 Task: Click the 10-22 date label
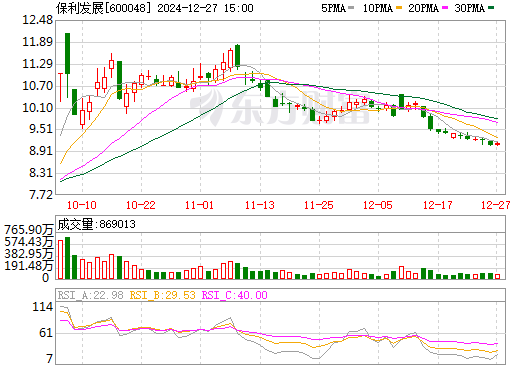pyautogui.click(x=141, y=205)
